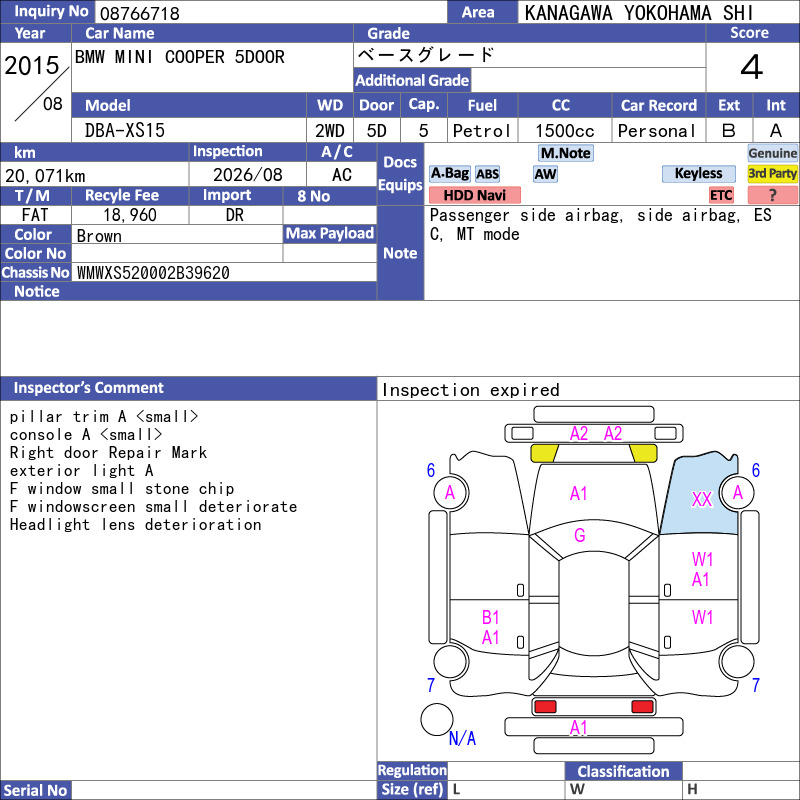Click the Japanese grade text
Screen dimensions: 800x800
pyautogui.click(x=426, y=55)
